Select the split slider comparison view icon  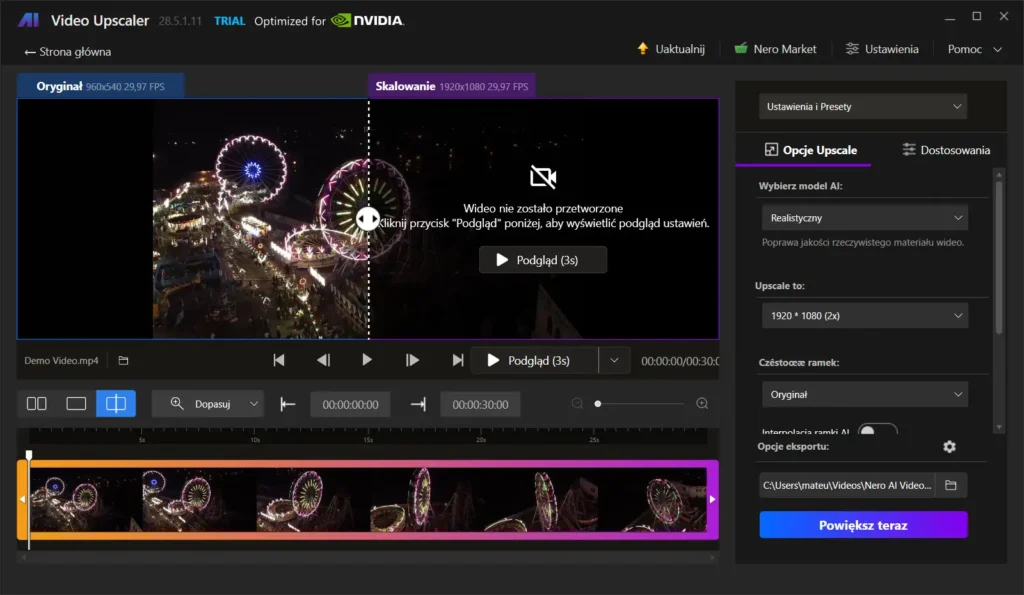point(116,404)
